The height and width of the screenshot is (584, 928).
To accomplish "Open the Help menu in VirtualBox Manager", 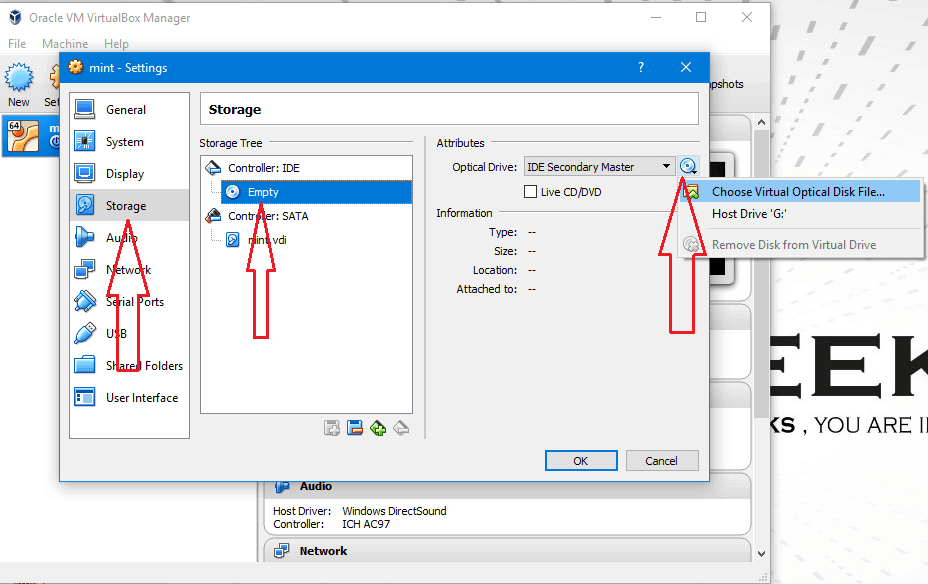I will click(x=116, y=44).
